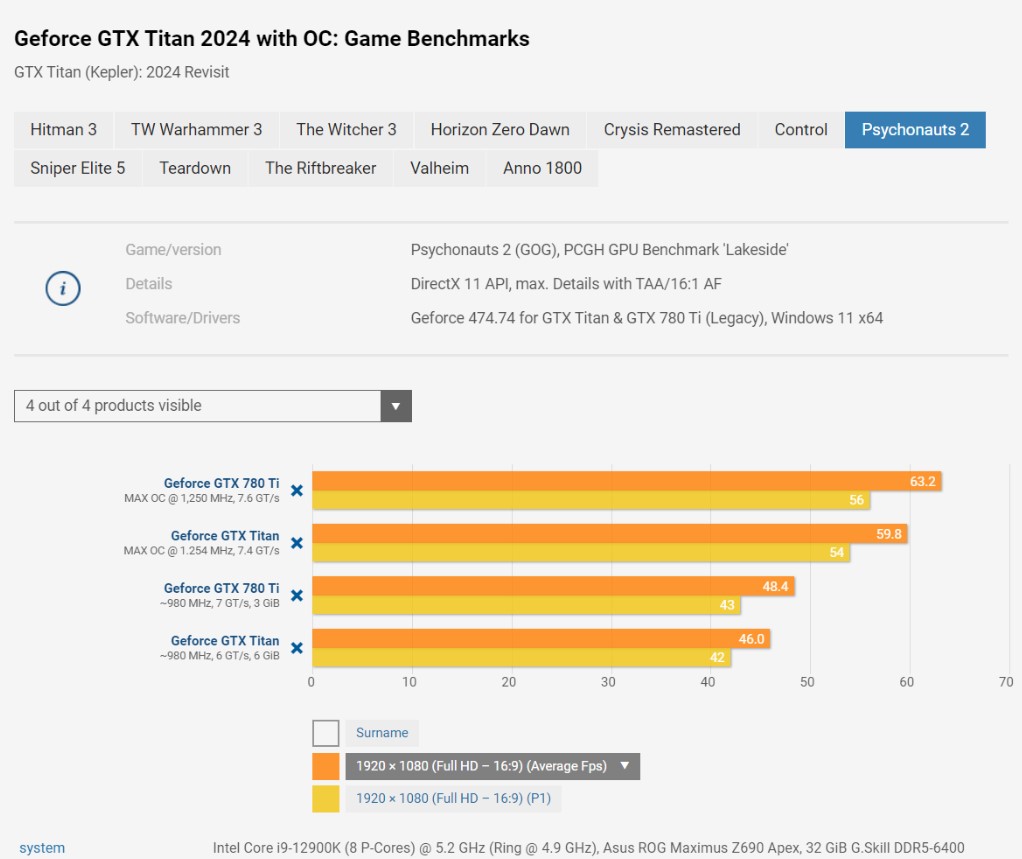1022x859 pixels.
Task: Click the 'Software/Drivers' label
Action: point(182,318)
